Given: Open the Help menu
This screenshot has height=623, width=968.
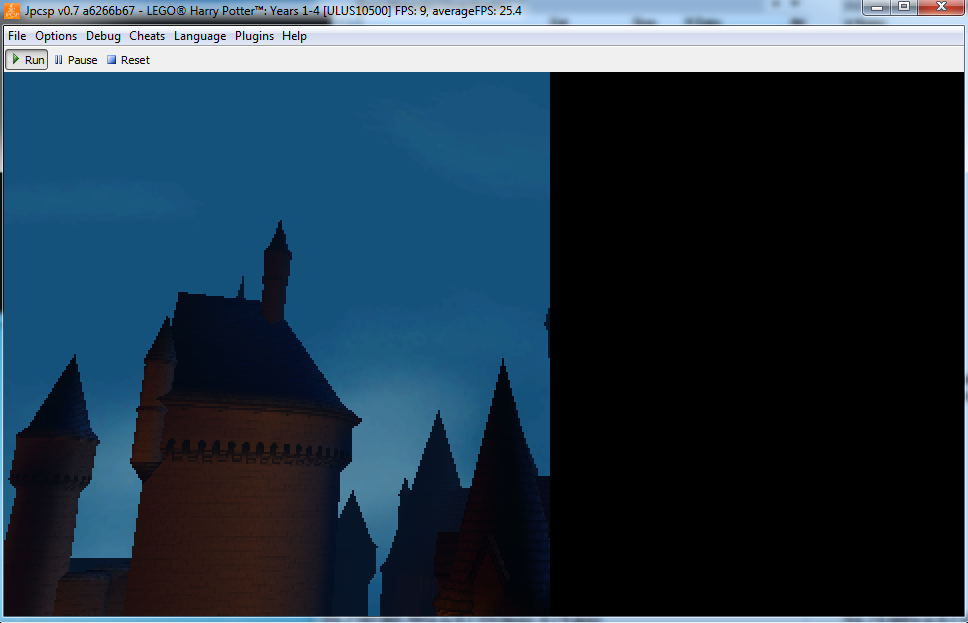Looking at the screenshot, I should (294, 36).
